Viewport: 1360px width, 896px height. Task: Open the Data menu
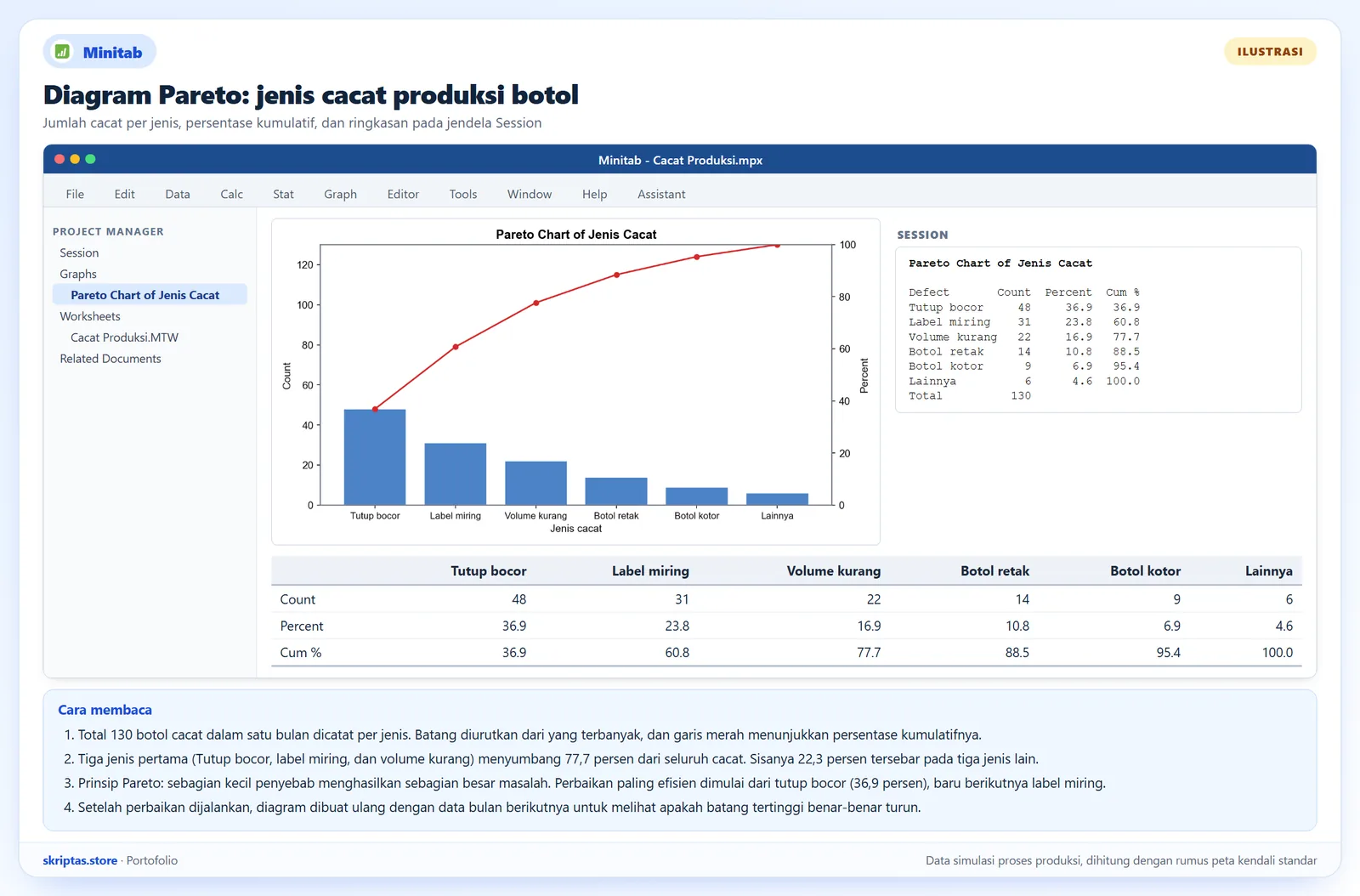178,194
